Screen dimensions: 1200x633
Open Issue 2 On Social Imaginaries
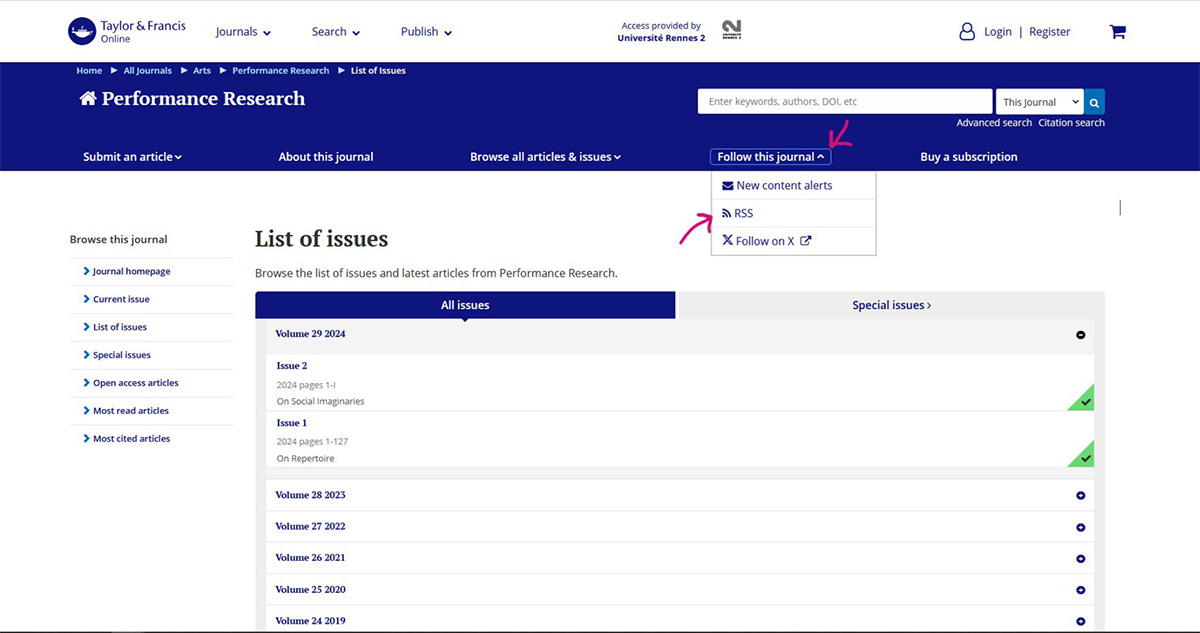(292, 366)
